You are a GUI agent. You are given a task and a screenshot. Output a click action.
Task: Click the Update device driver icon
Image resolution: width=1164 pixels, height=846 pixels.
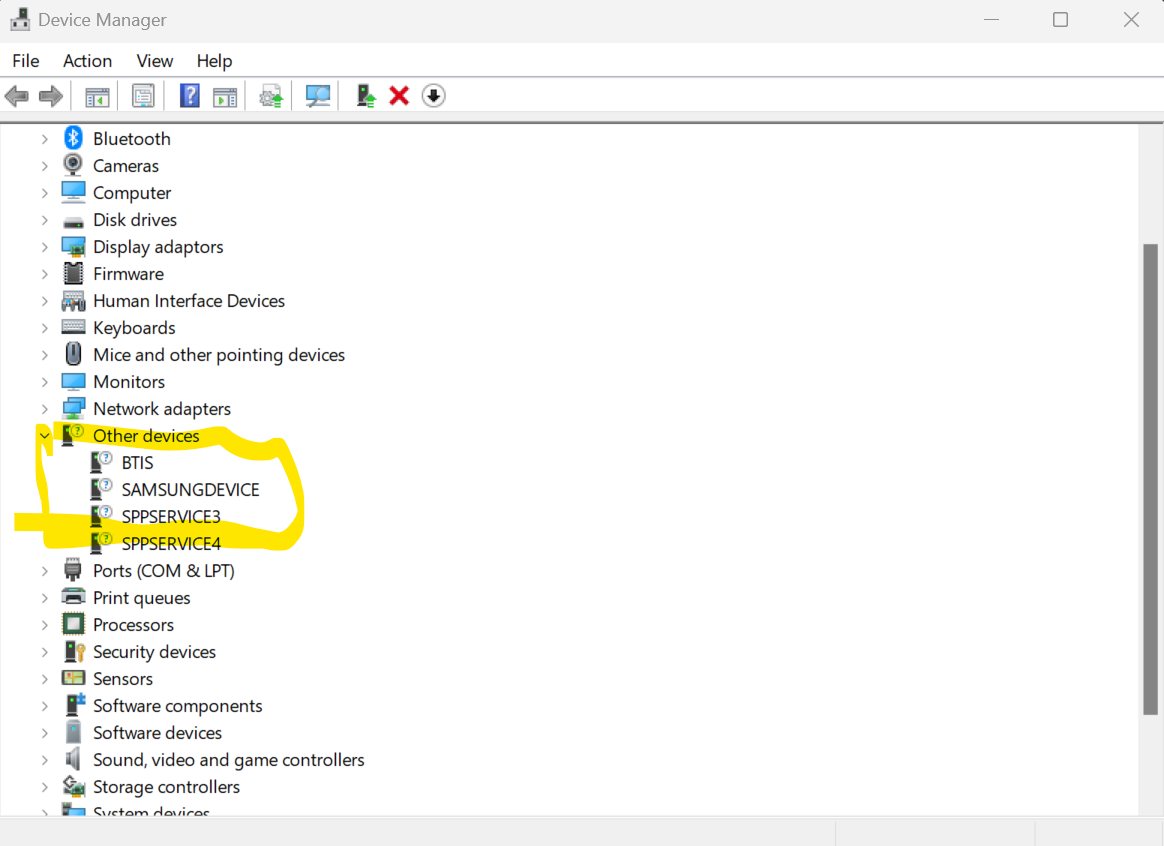coord(271,96)
